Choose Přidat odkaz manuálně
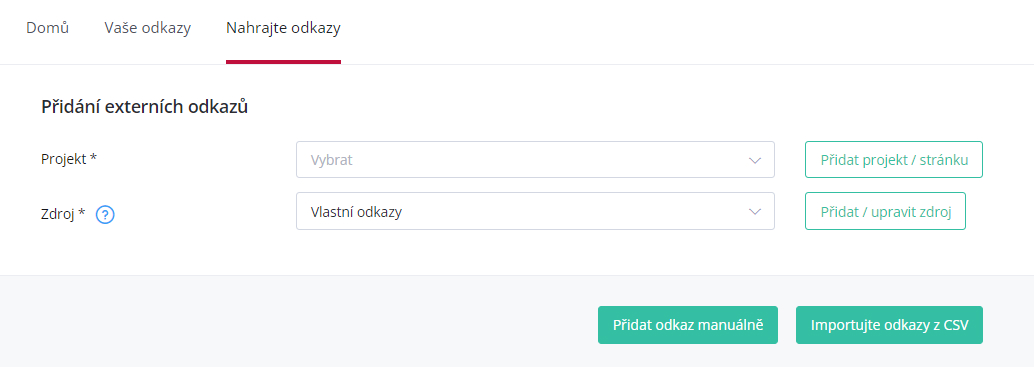This screenshot has height=367, width=1034. [688, 325]
